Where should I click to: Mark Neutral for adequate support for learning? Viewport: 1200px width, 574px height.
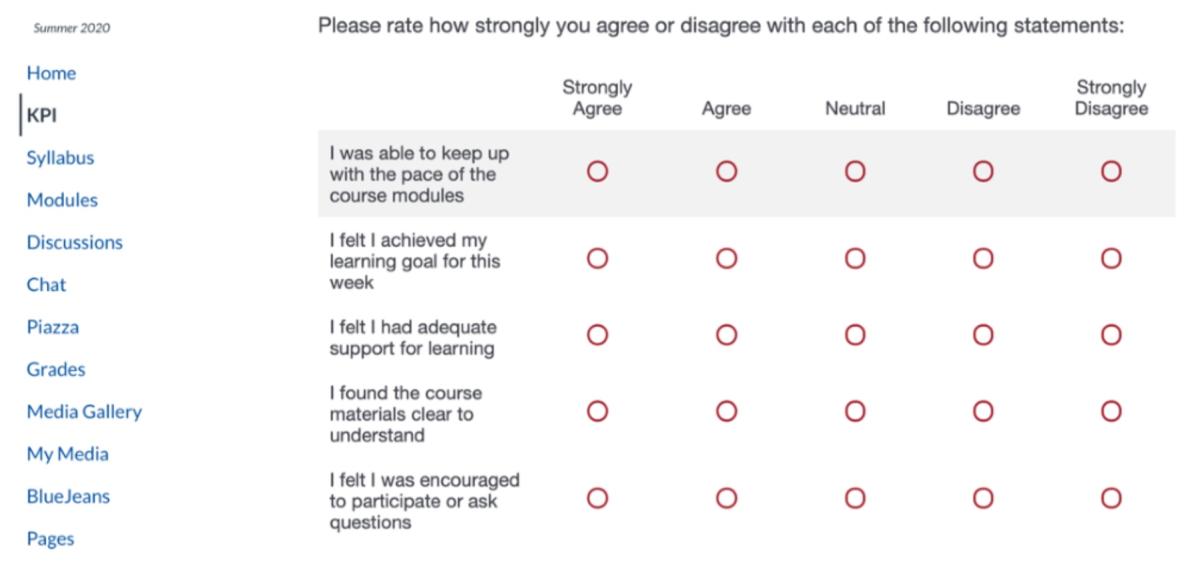[854, 335]
